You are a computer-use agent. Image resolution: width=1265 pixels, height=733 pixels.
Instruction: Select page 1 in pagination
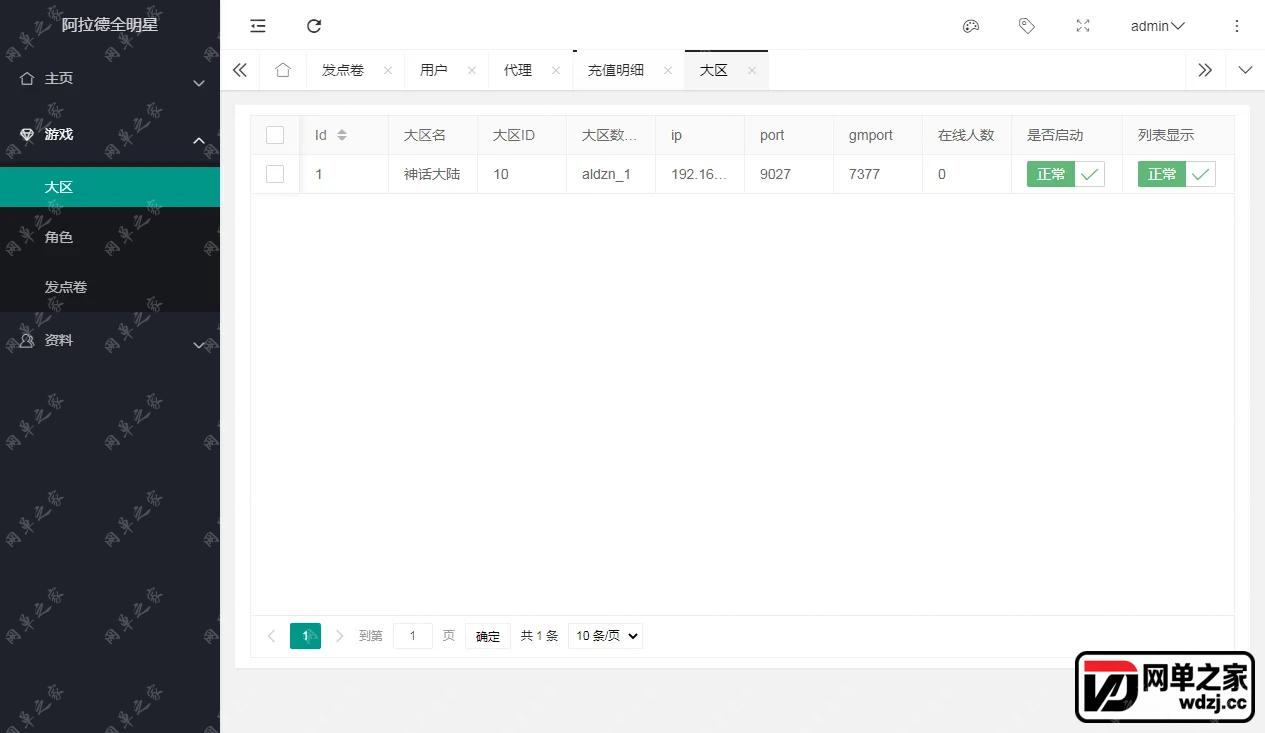tap(305, 636)
